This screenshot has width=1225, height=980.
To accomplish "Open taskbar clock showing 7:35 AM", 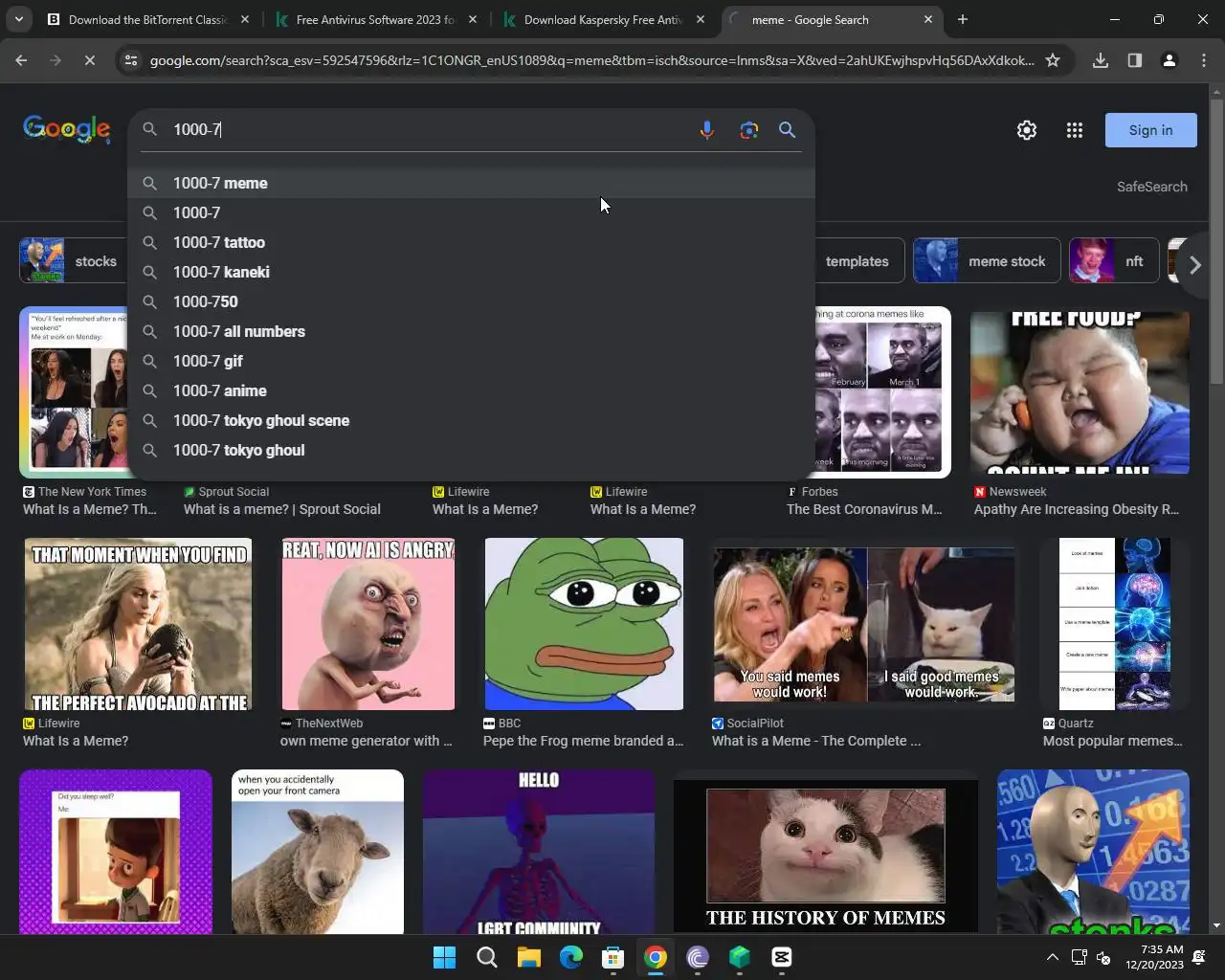I will [x=1154, y=957].
